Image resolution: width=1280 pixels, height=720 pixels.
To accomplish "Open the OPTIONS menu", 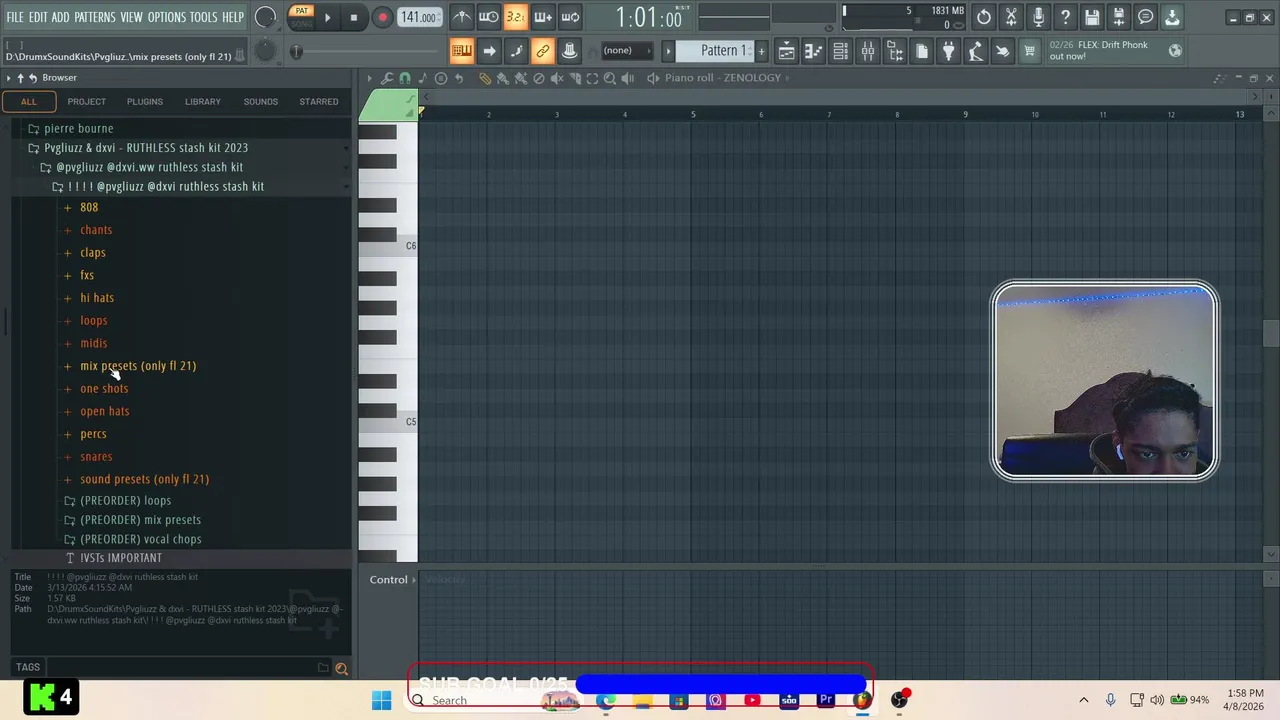I will tap(167, 17).
